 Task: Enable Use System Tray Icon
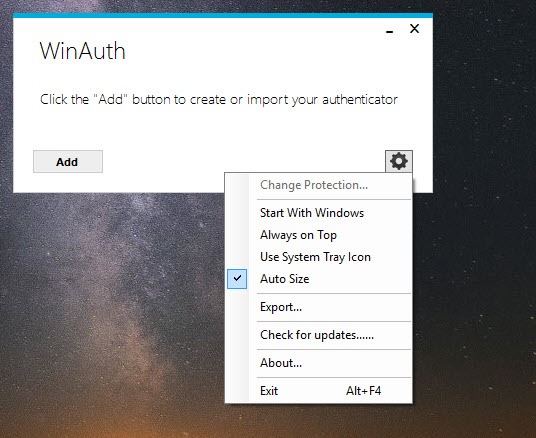(x=315, y=257)
